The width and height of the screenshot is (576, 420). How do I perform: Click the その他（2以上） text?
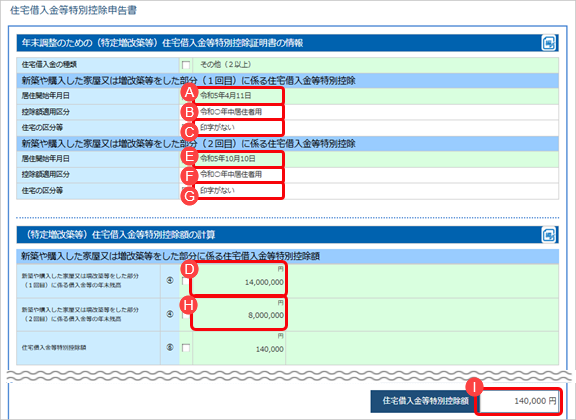tap(226, 65)
